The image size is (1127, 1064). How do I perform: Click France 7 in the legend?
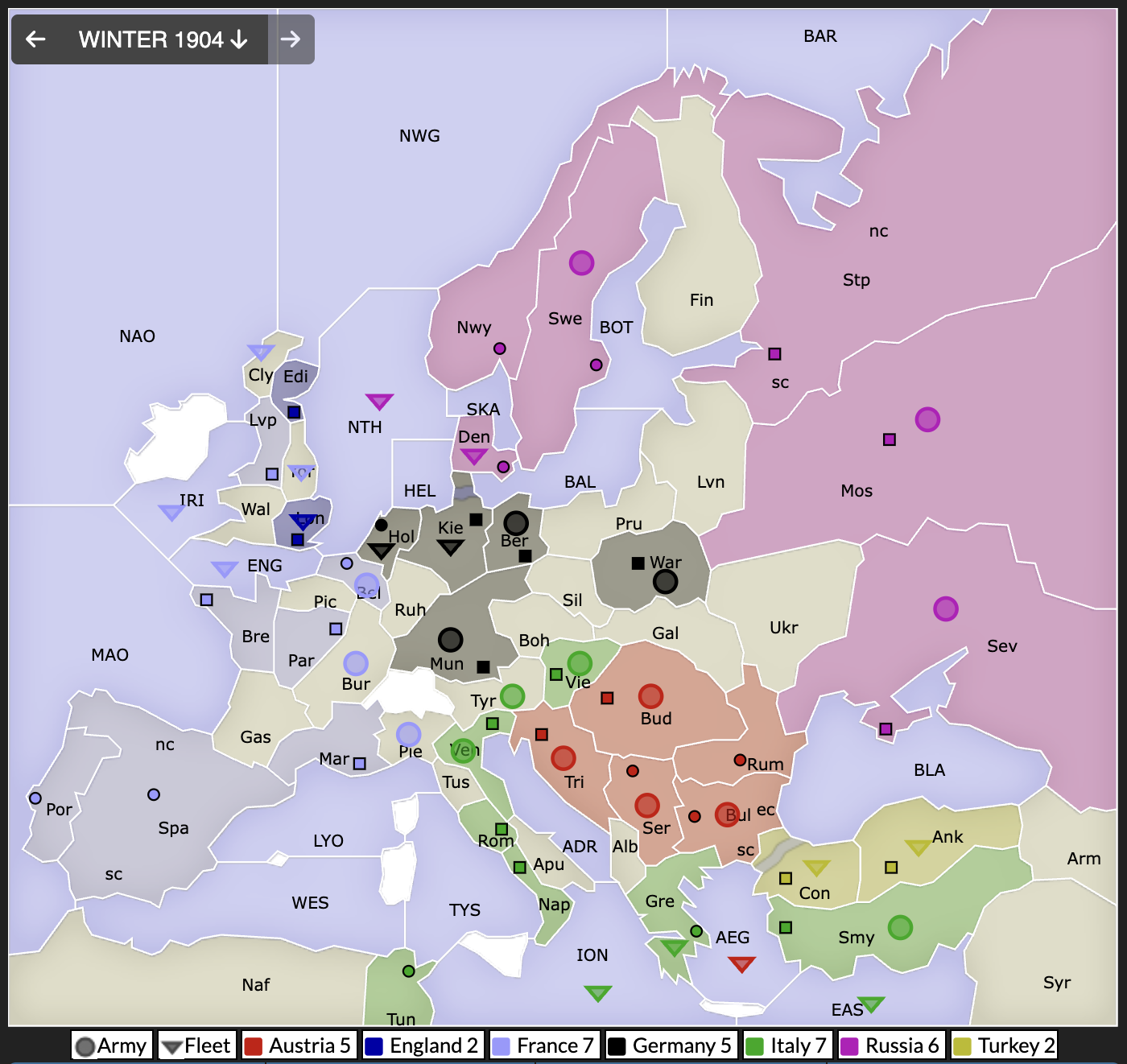544,1045
